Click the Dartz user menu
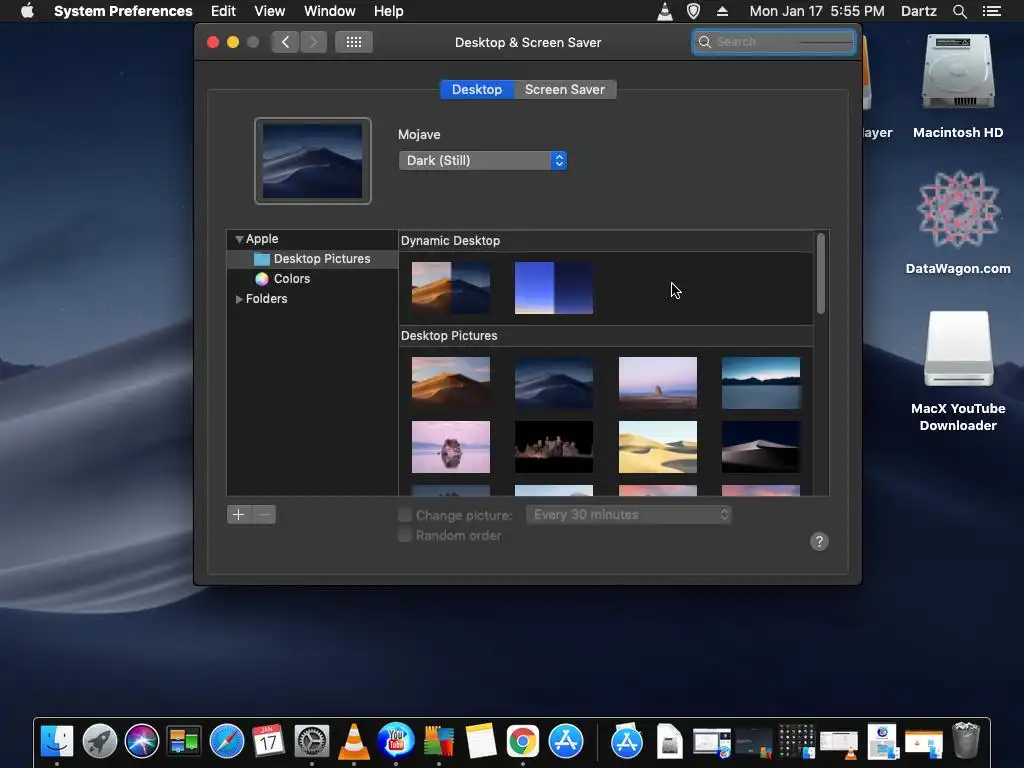 coord(918,11)
